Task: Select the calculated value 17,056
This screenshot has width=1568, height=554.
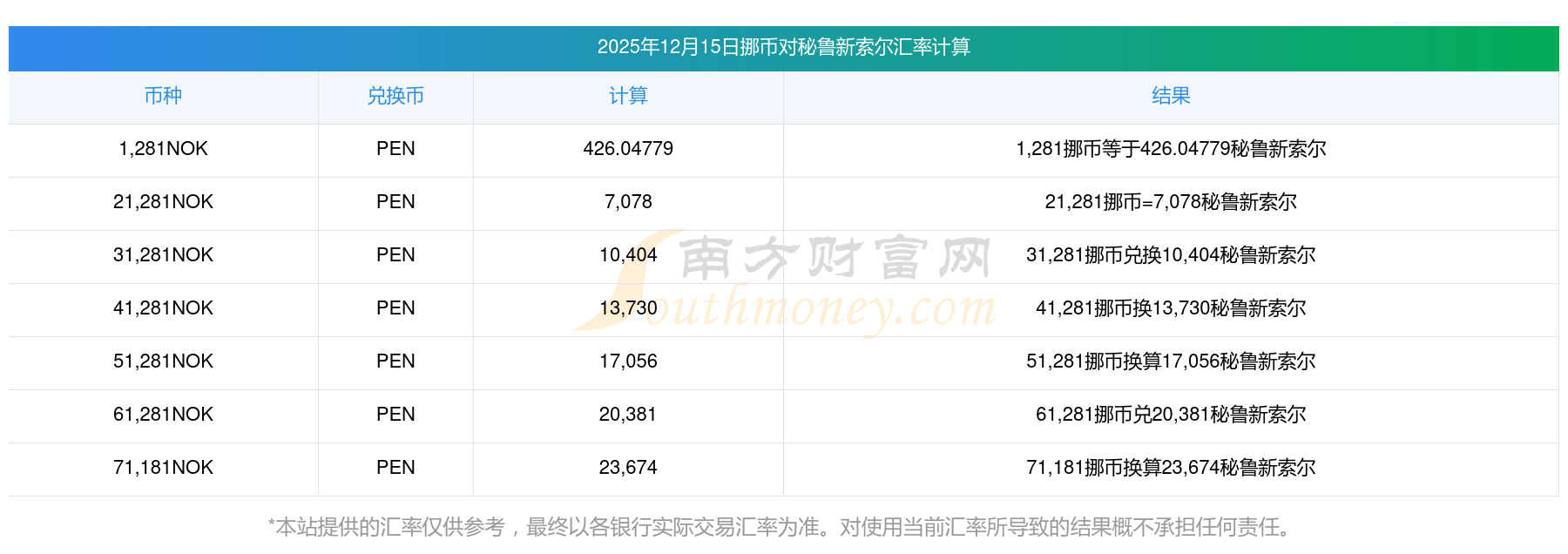Action: 628,361
